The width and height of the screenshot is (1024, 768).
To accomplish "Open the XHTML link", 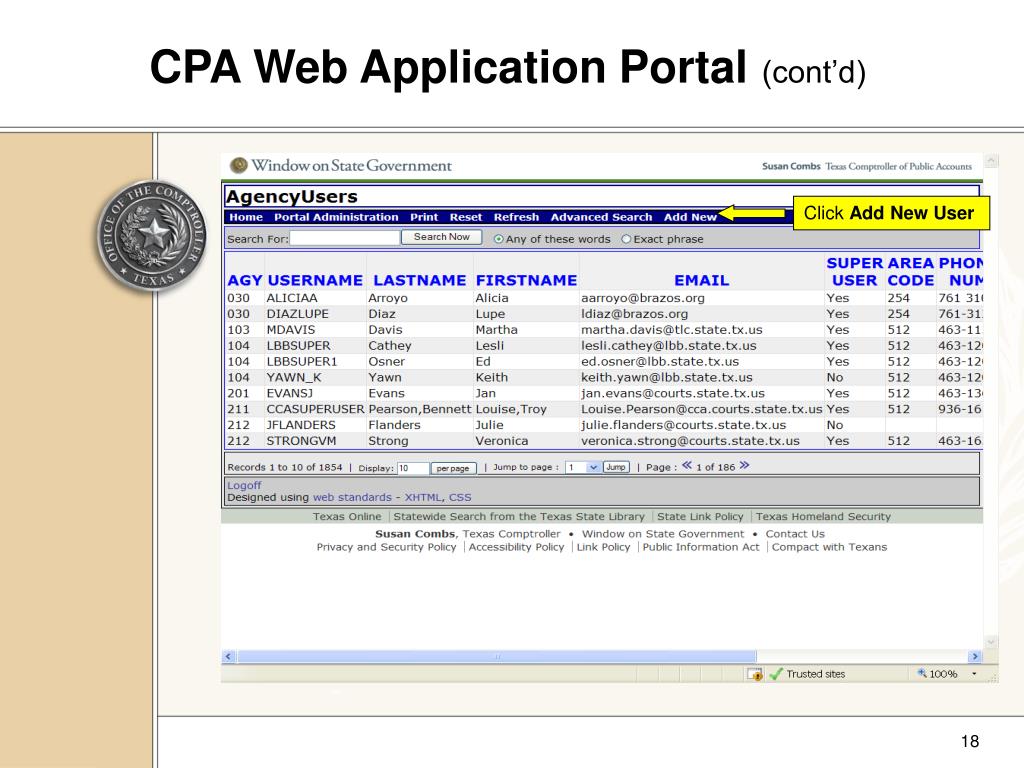I will (423, 497).
